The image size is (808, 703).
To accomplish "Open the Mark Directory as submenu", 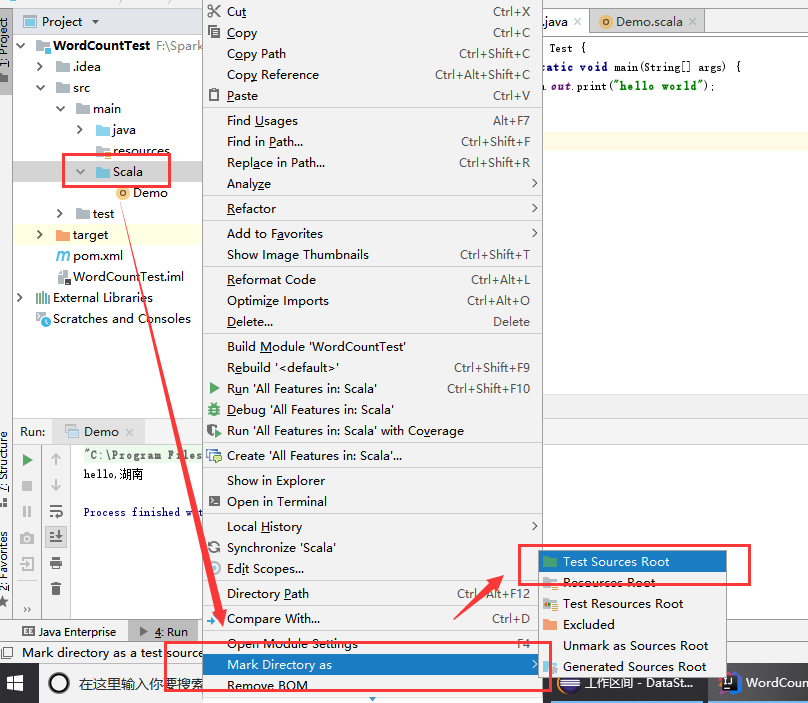I will click(x=373, y=664).
